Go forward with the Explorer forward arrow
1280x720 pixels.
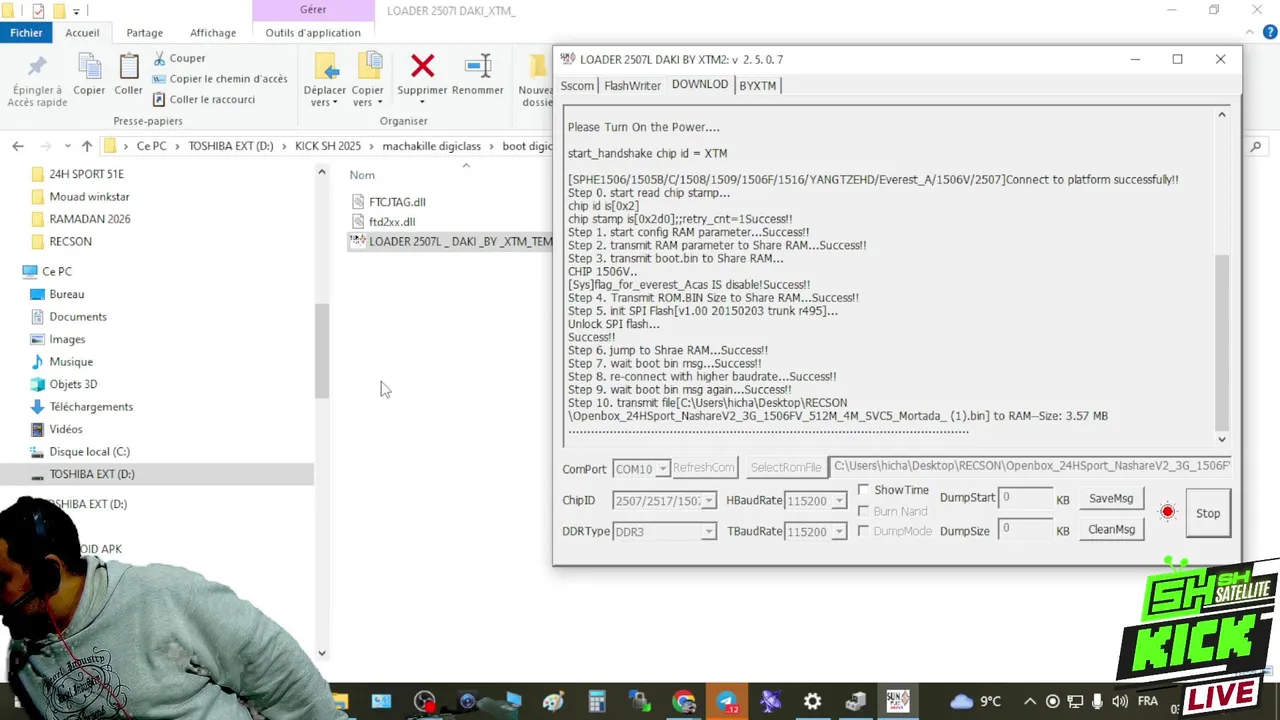[44, 146]
